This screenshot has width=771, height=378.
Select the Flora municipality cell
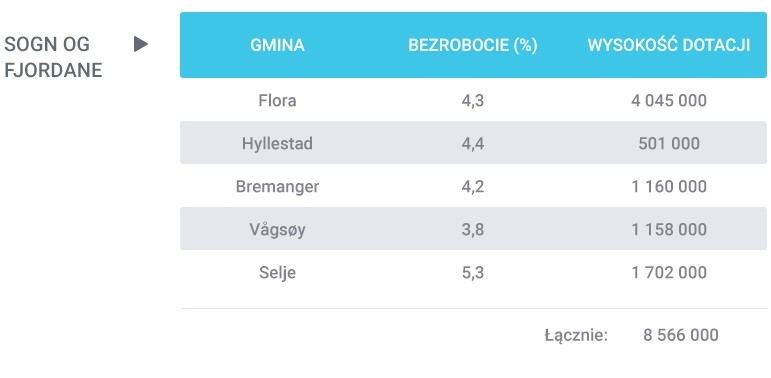(x=277, y=101)
